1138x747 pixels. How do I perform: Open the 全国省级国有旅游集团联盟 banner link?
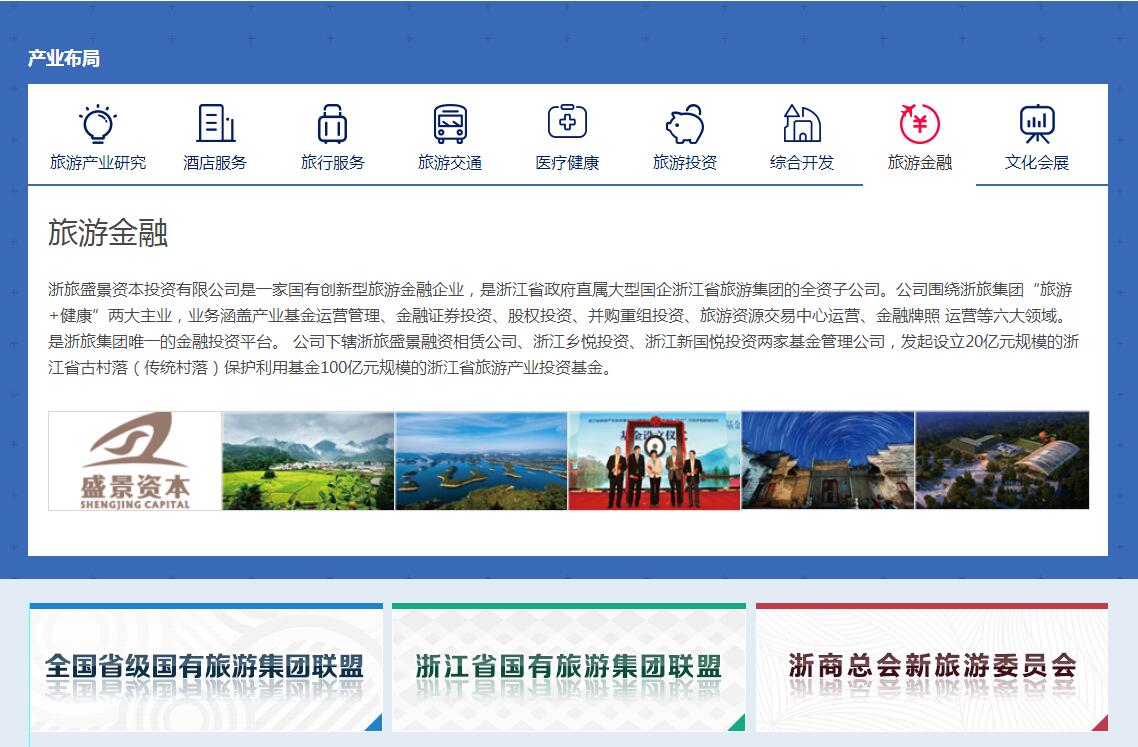pos(206,667)
